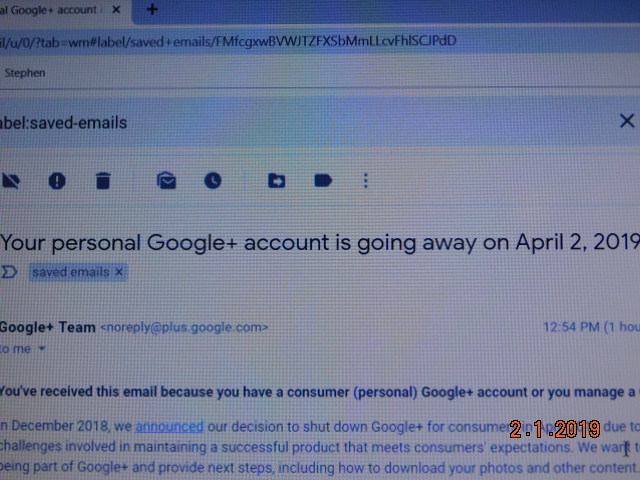Open the Labels tag icon

[x=323, y=180]
